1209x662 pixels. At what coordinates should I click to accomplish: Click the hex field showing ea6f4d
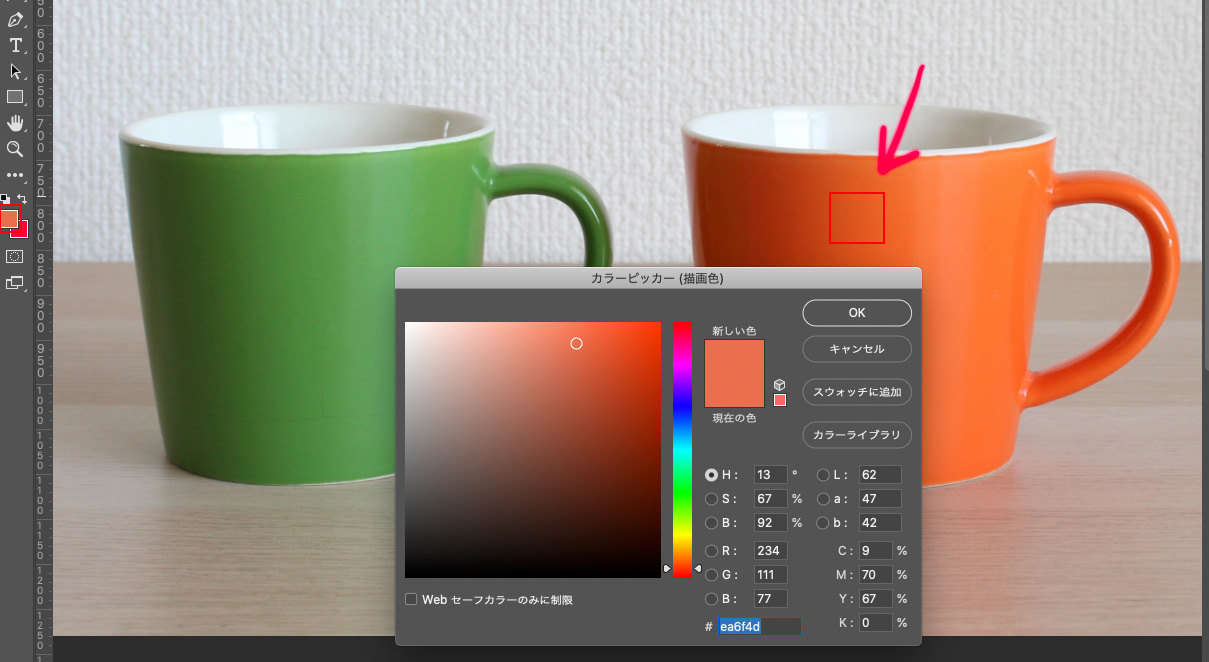[758, 627]
